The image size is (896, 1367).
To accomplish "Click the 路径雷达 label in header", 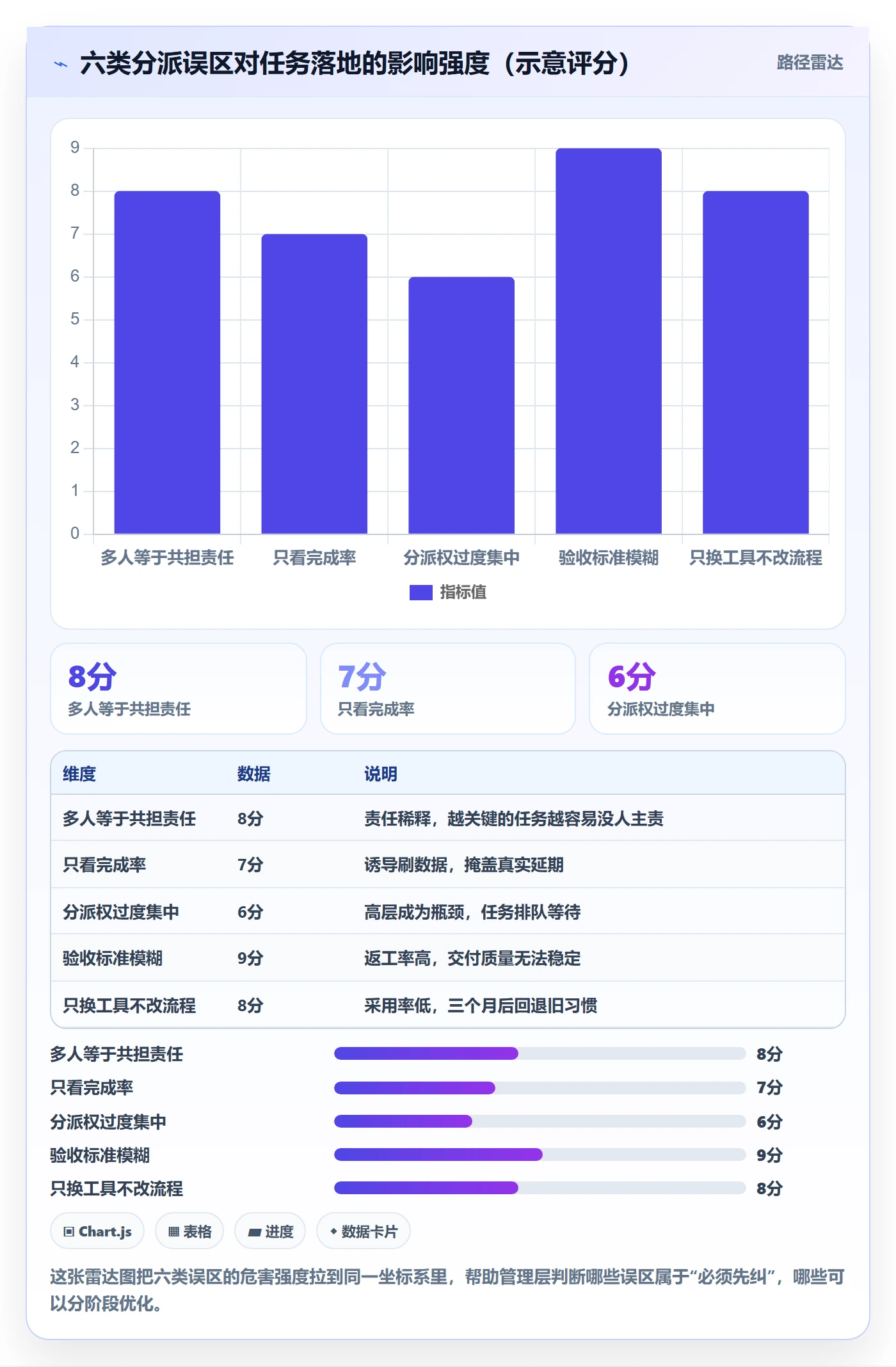I will tap(810, 62).
